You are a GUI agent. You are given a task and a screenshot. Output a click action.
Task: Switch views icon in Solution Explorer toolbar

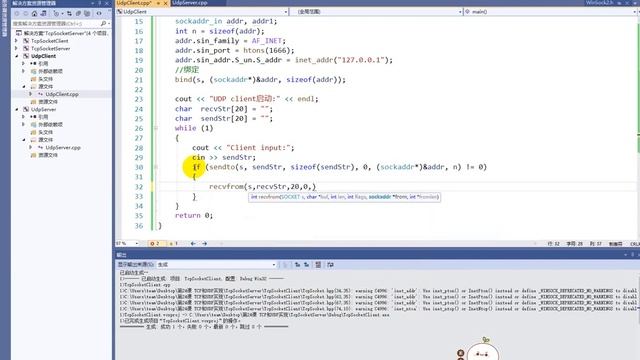[43, 13]
